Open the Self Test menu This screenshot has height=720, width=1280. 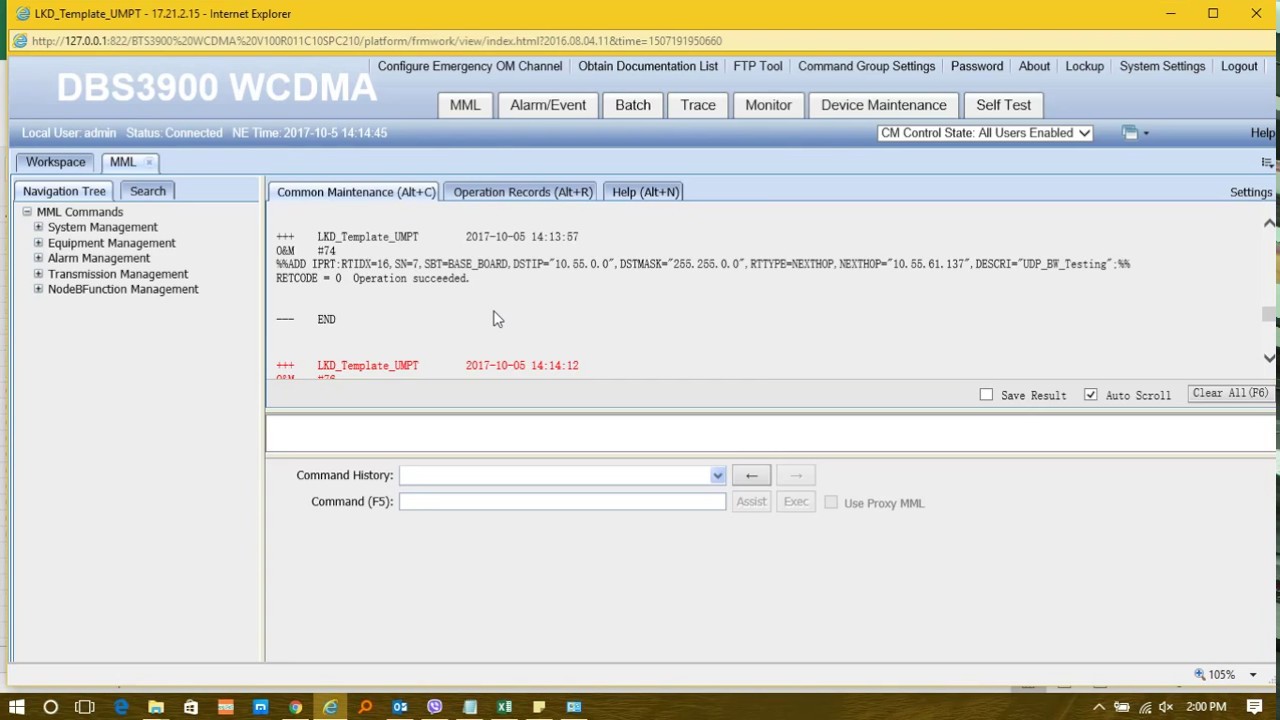pos(1003,105)
